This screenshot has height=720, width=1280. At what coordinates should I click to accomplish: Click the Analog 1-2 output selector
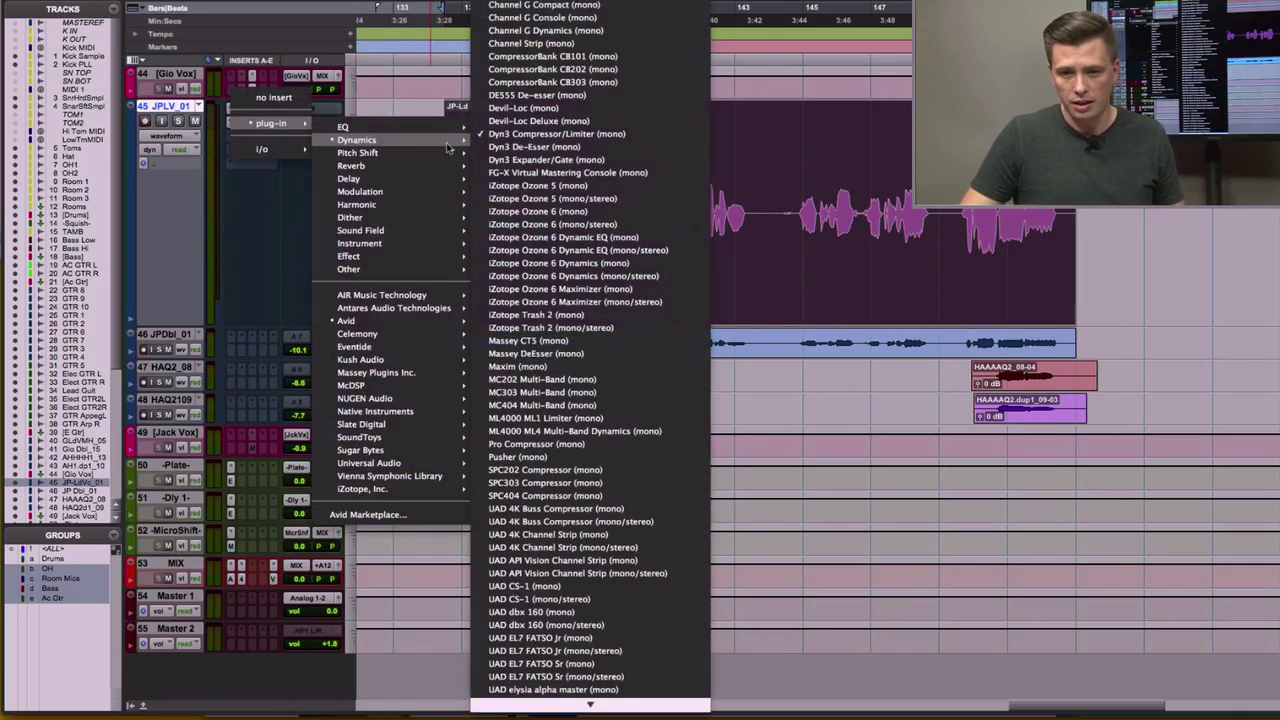(x=311, y=599)
